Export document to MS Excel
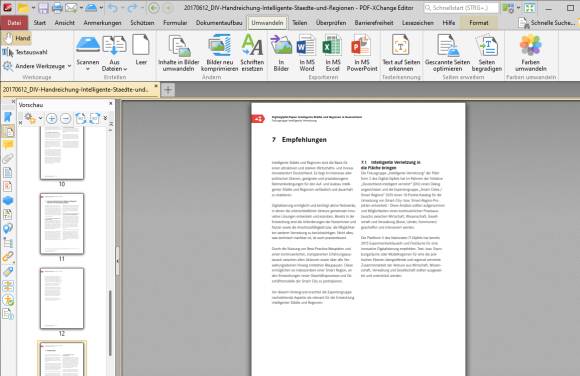This screenshot has width=580, height=376. 333,53
